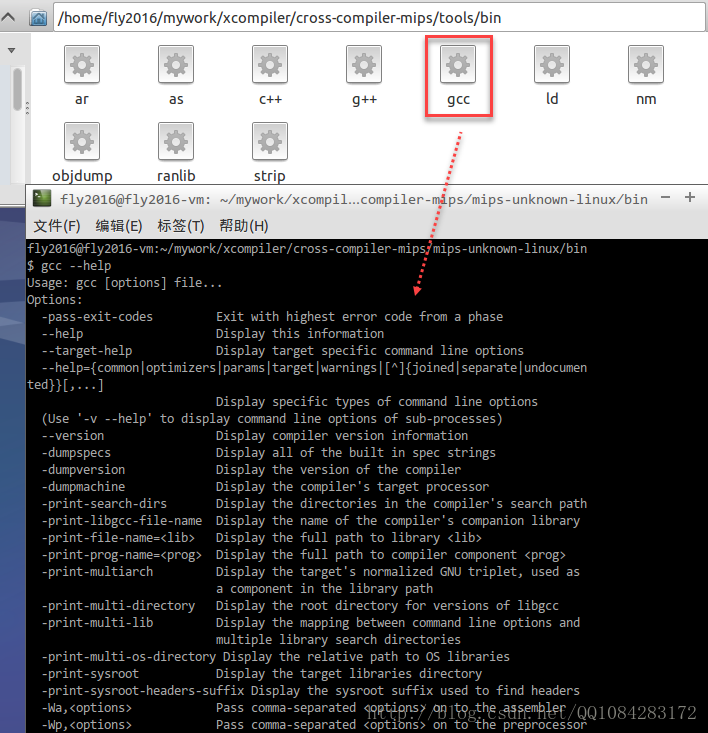Viewport: 708px width, 733px height.
Task: Open the 文件(F) menu in terminal
Action: tap(57, 226)
